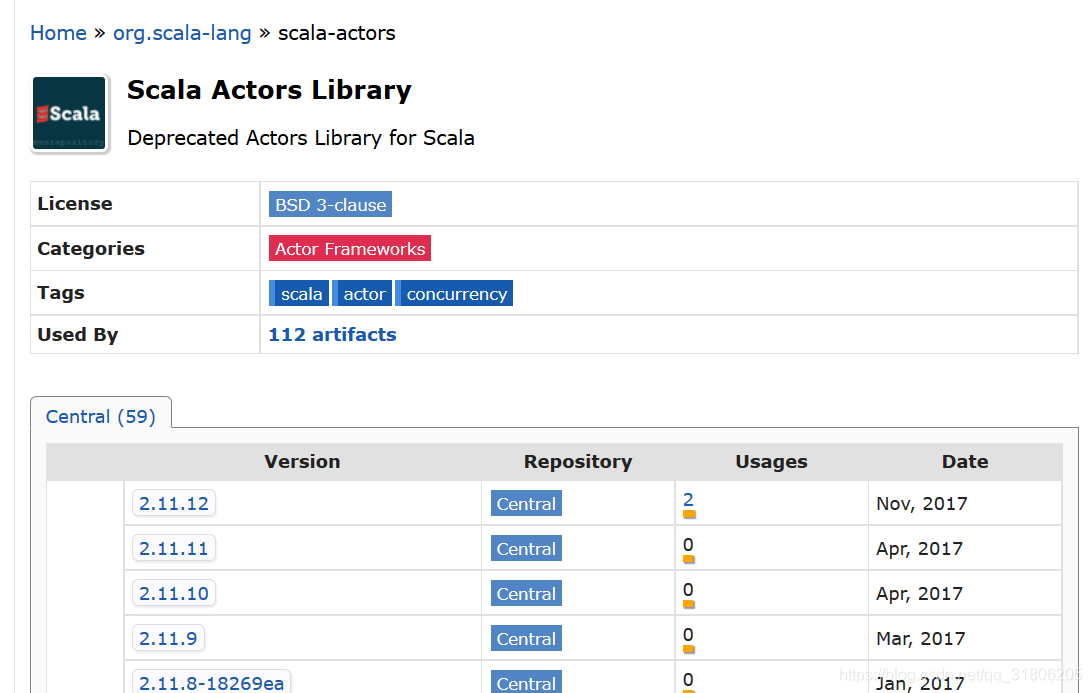Switch to Central (59) tab
Screen dimensions: 1092x693
(101, 416)
